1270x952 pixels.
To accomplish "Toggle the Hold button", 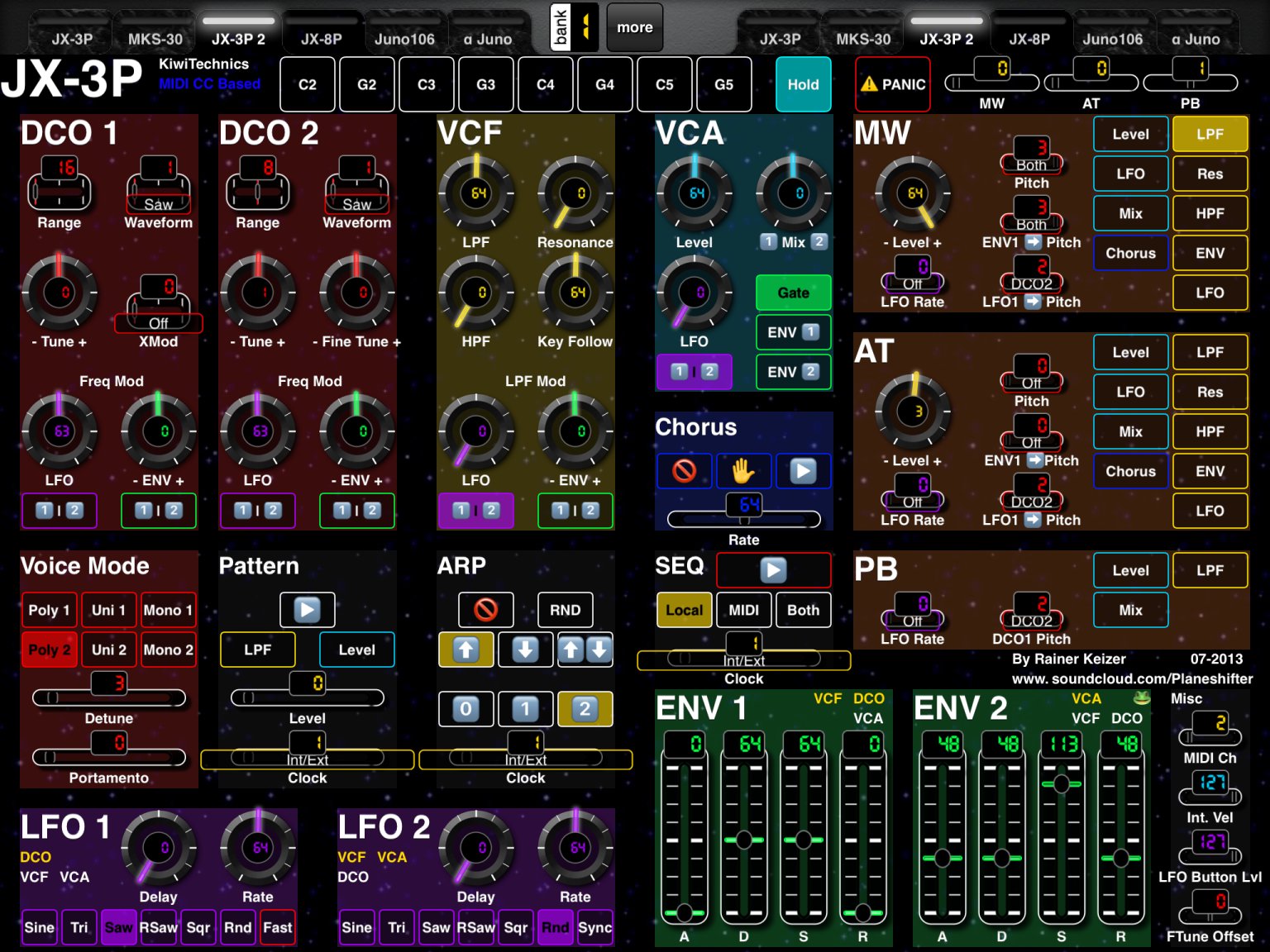I will (803, 84).
